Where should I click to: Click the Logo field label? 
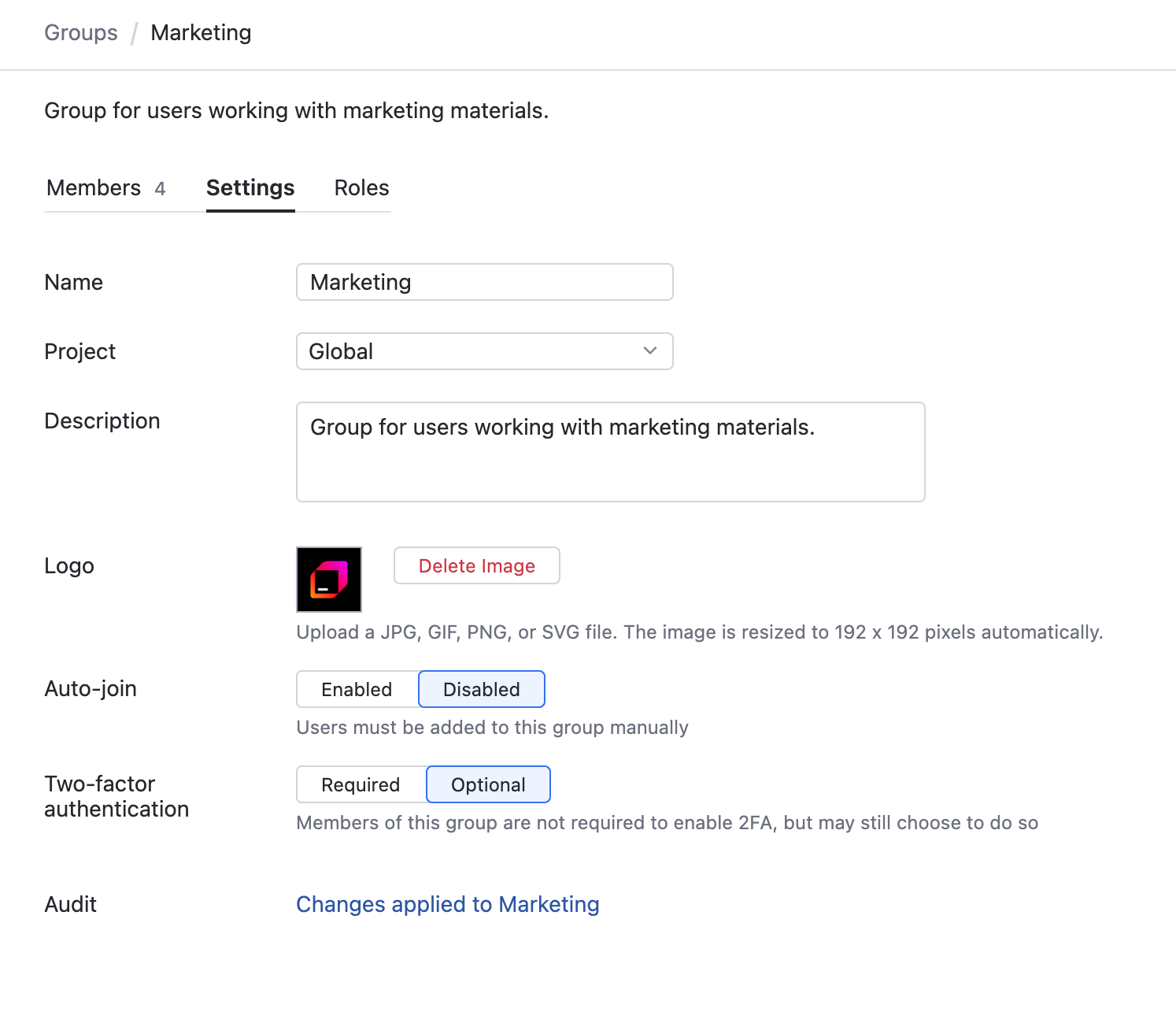coord(69,565)
